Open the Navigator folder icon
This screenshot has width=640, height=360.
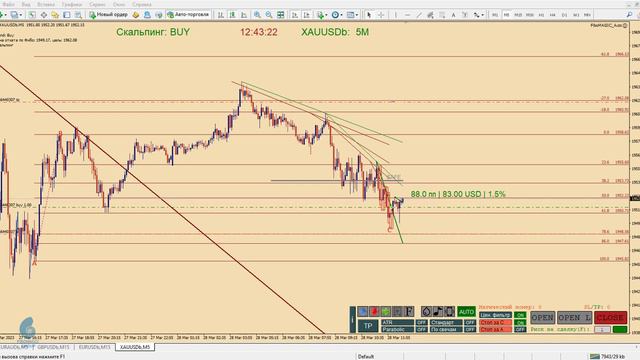[x=55, y=15]
